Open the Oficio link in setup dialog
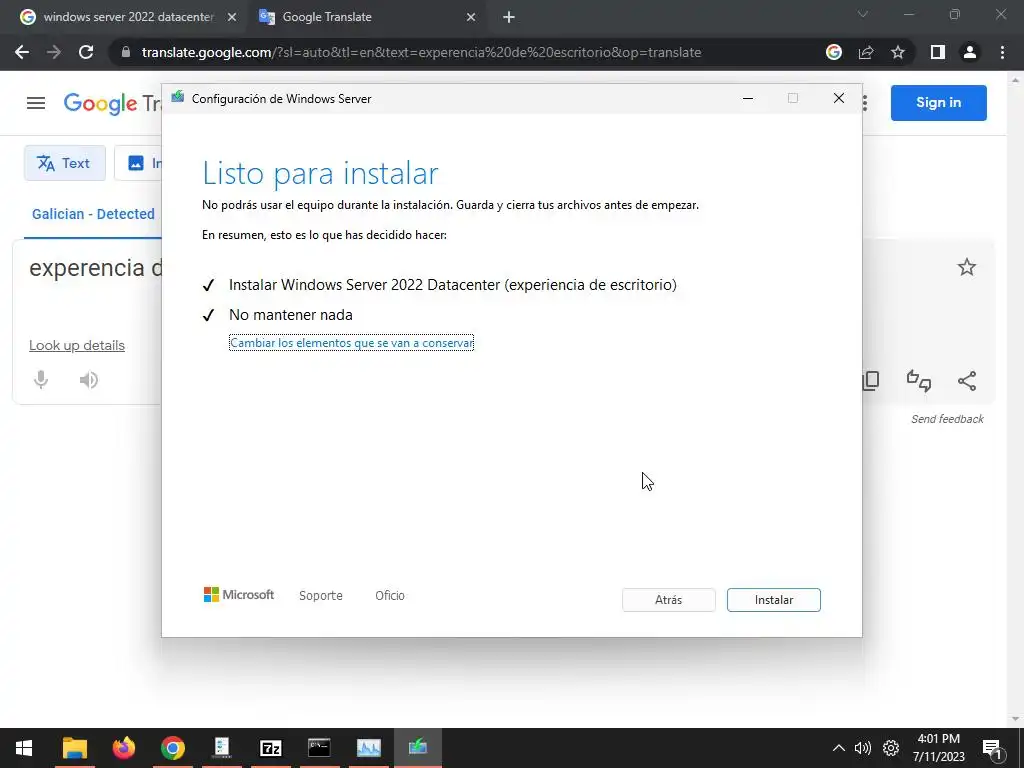This screenshot has height=768, width=1024. (390, 596)
